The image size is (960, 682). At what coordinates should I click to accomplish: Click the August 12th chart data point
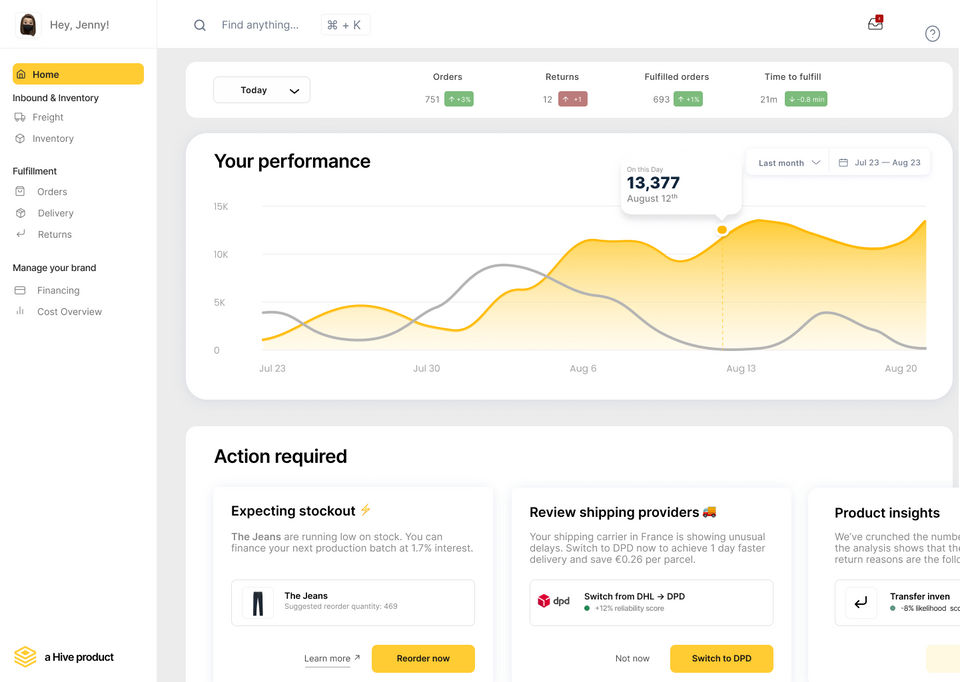(x=722, y=230)
